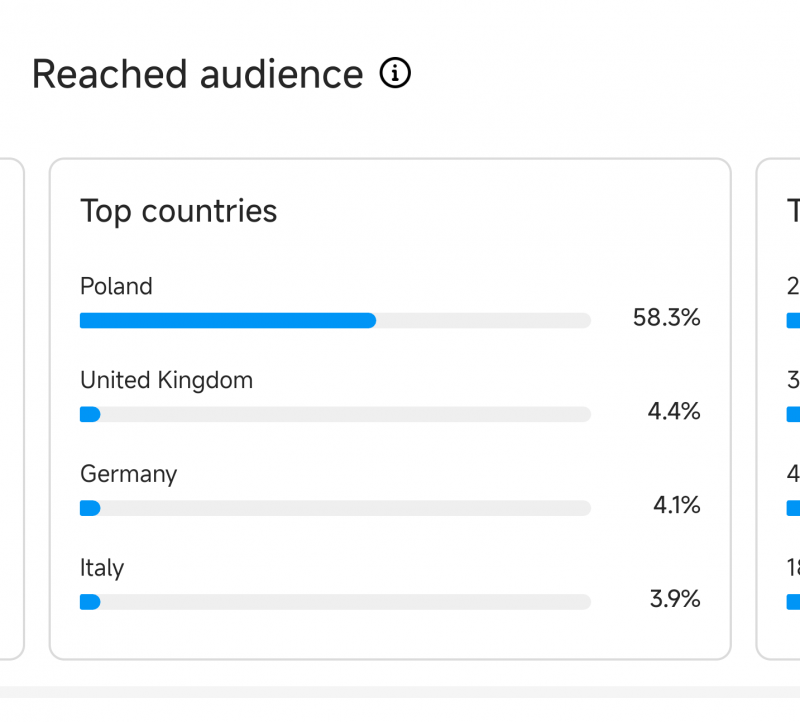The image size is (800, 722).
Task: Click the bottom blue bar in the right-edge card
Action: (x=793, y=602)
